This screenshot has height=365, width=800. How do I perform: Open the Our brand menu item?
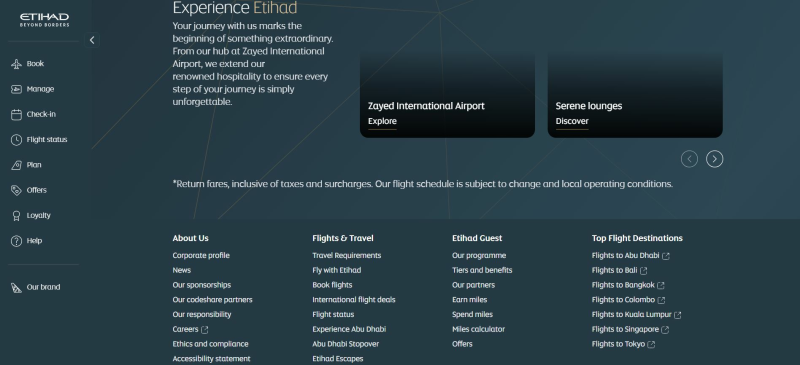click(x=43, y=287)
